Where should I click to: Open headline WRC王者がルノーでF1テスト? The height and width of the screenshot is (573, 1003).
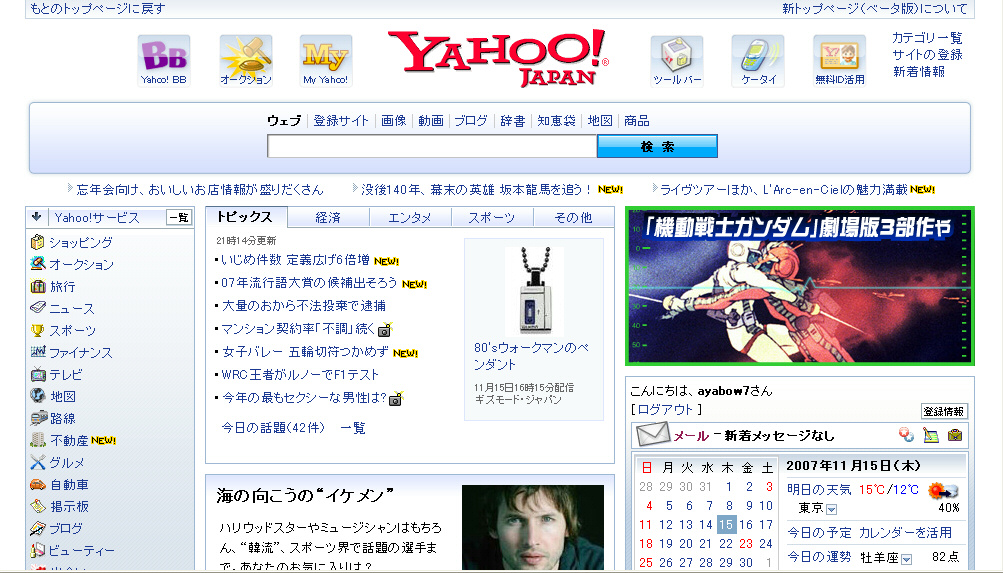[300, 375]
